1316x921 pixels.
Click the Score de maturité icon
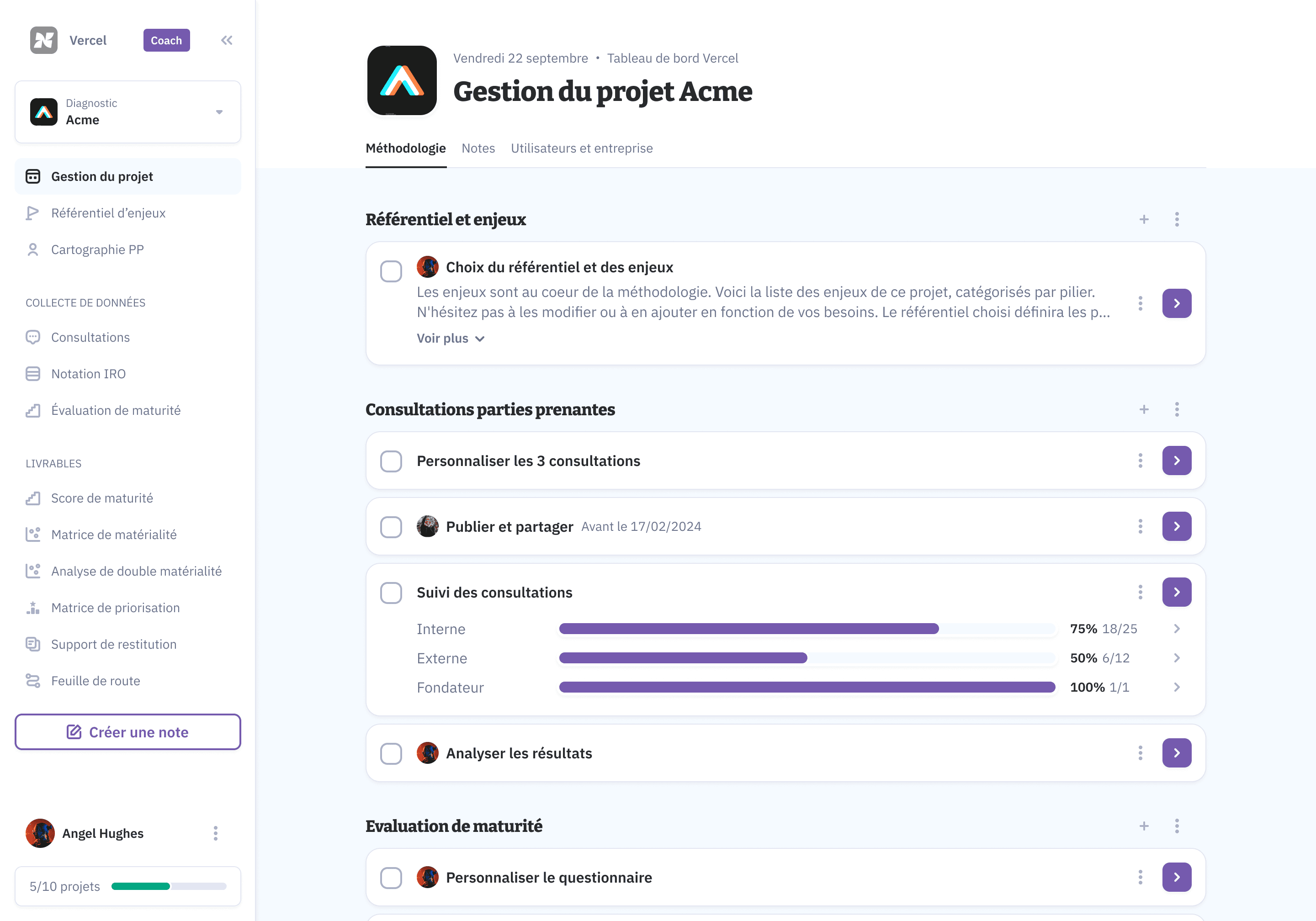click(x=32, y=498)
